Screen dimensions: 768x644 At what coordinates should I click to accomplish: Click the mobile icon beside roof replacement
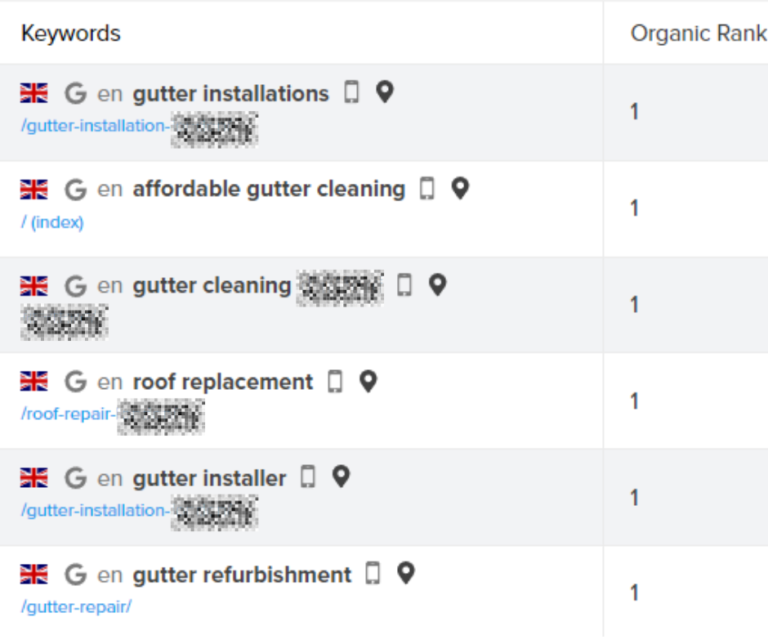click(x=336, y=381)
